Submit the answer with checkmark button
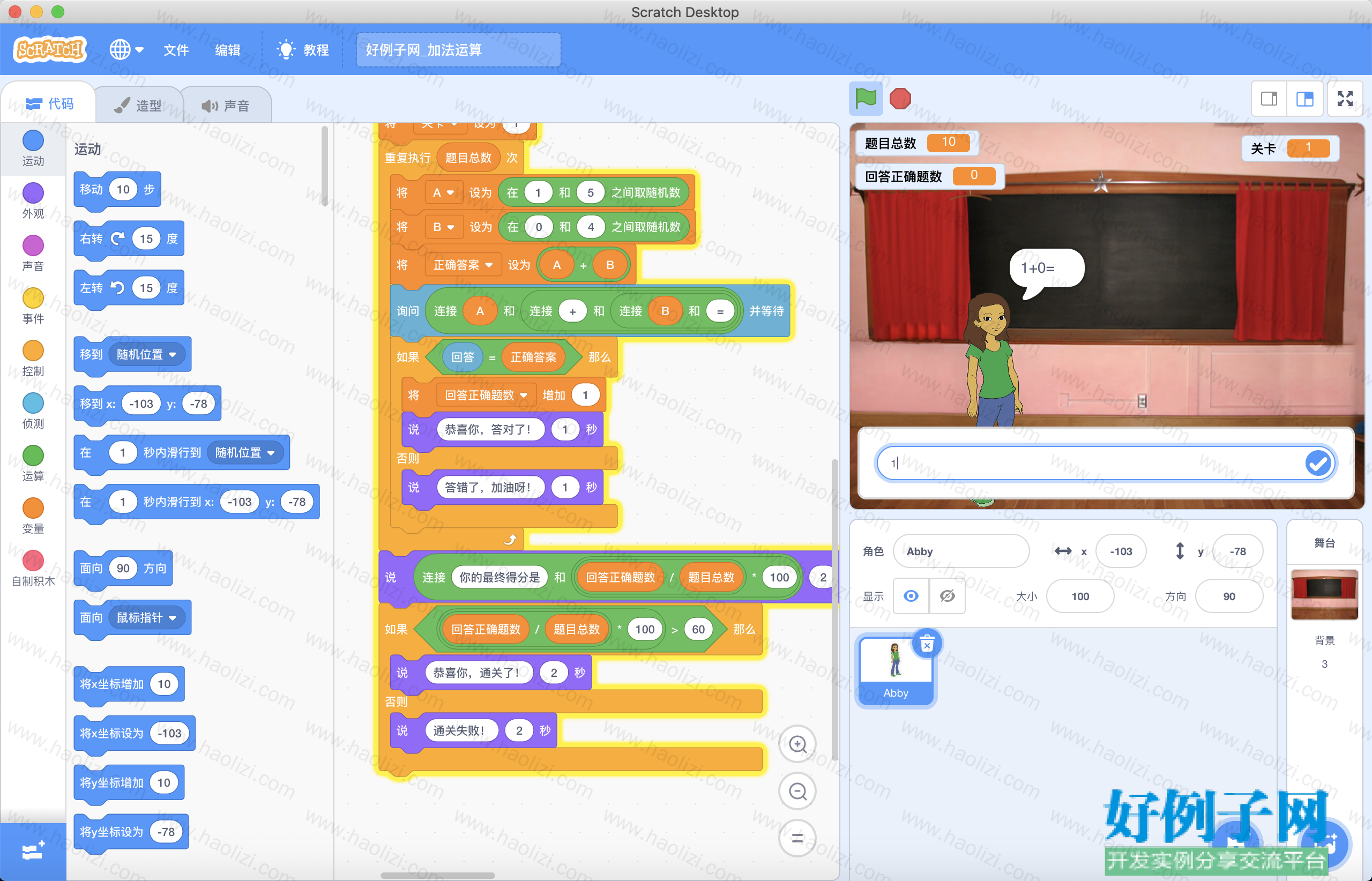Viewport: 1372px width, 881px height. click(1318, 463)
